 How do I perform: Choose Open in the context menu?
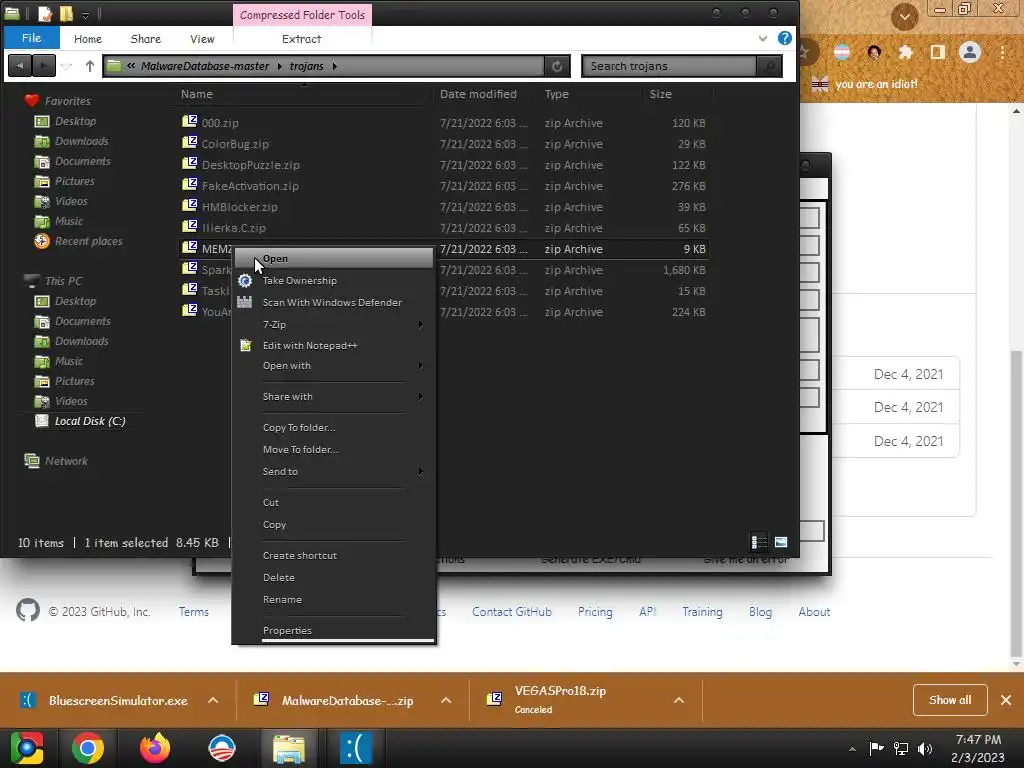click(334, 259)
